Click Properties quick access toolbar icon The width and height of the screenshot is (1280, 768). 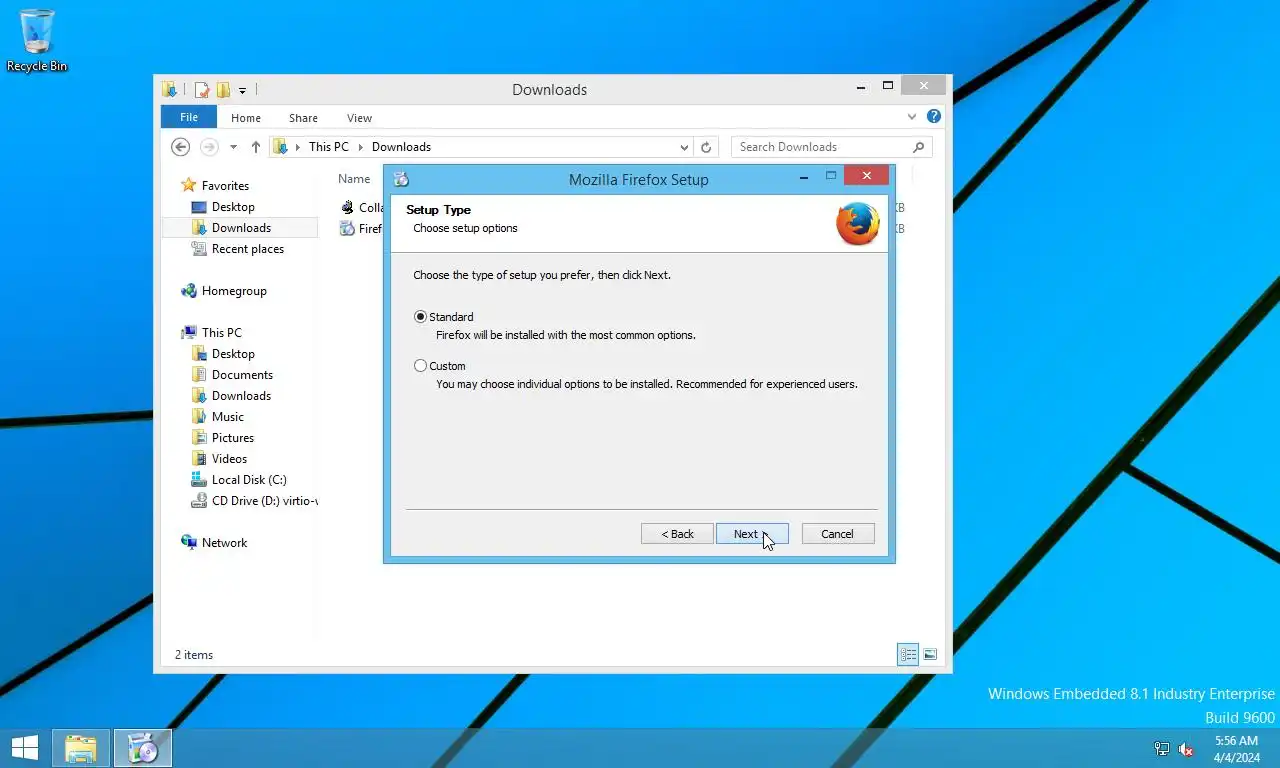point(201,90)
